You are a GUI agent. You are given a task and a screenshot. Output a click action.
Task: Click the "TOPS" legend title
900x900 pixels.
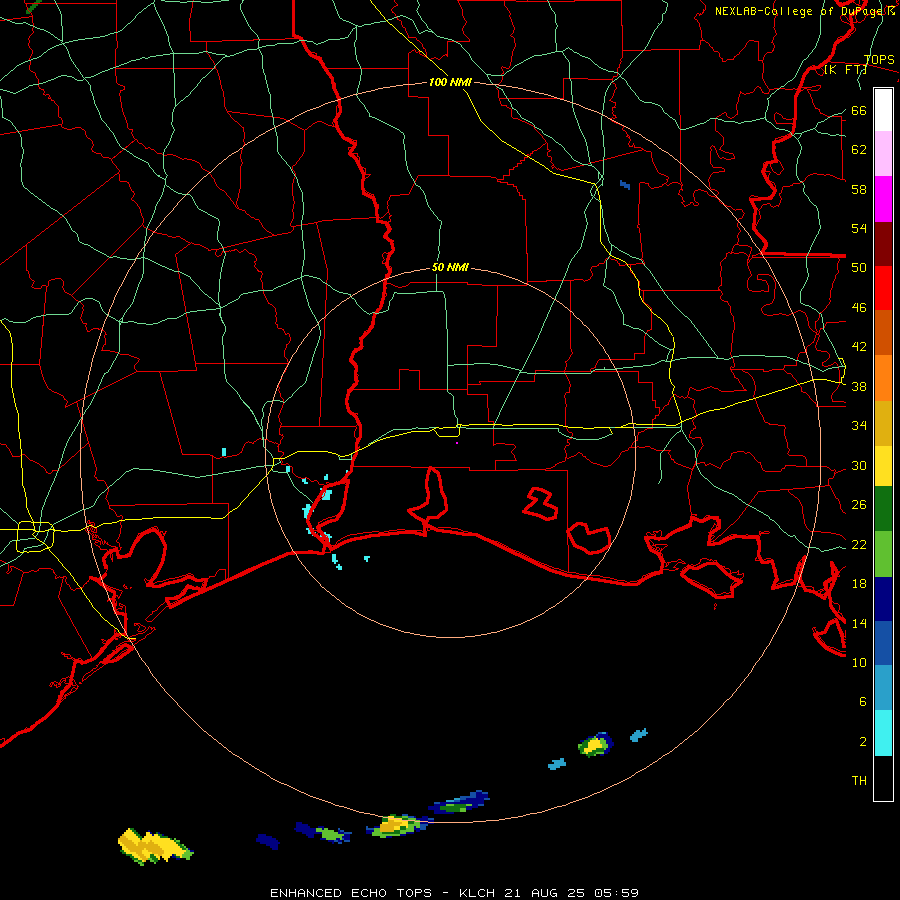tap(879, 60)
